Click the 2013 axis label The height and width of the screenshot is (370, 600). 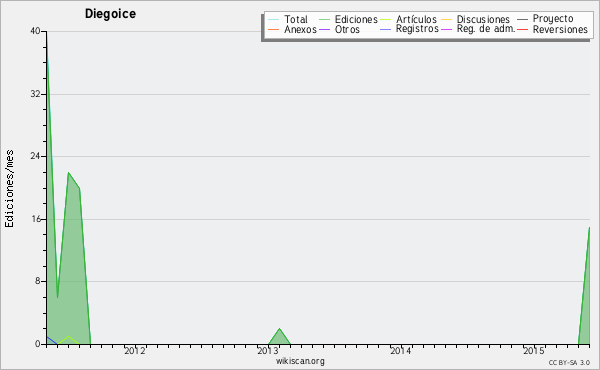[x=268, y=350]
